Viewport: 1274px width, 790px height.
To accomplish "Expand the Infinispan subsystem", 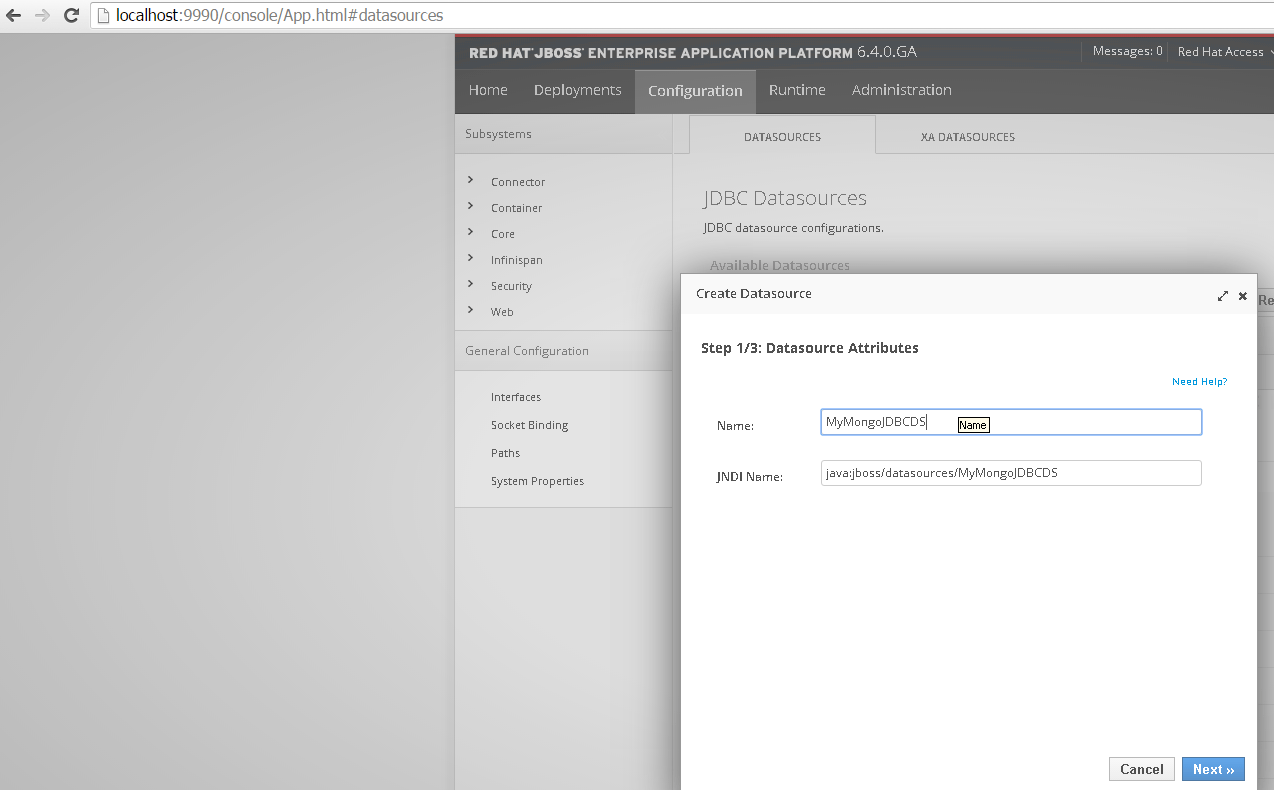I will point(471,259).
